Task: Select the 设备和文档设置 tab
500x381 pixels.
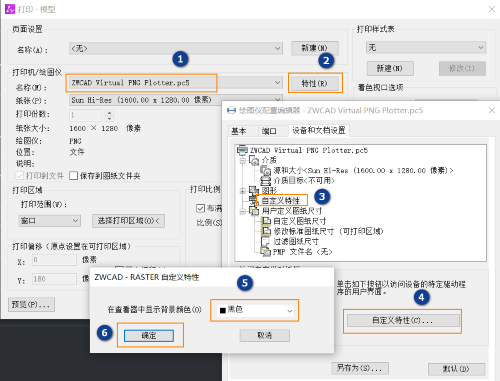Action: click(319, 130)
